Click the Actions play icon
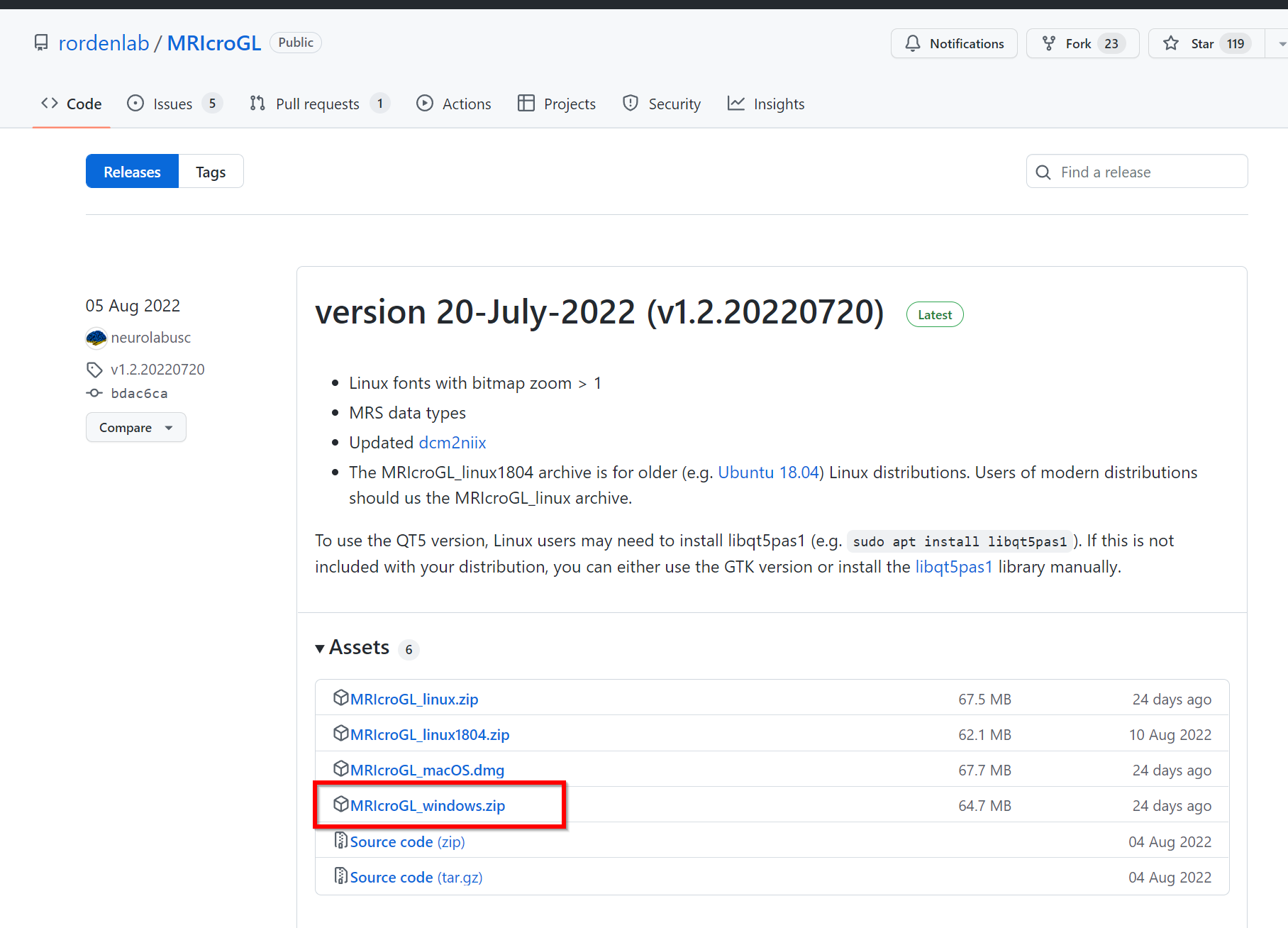Screen dimensions: 1288x928 click(x=425, y=104)
